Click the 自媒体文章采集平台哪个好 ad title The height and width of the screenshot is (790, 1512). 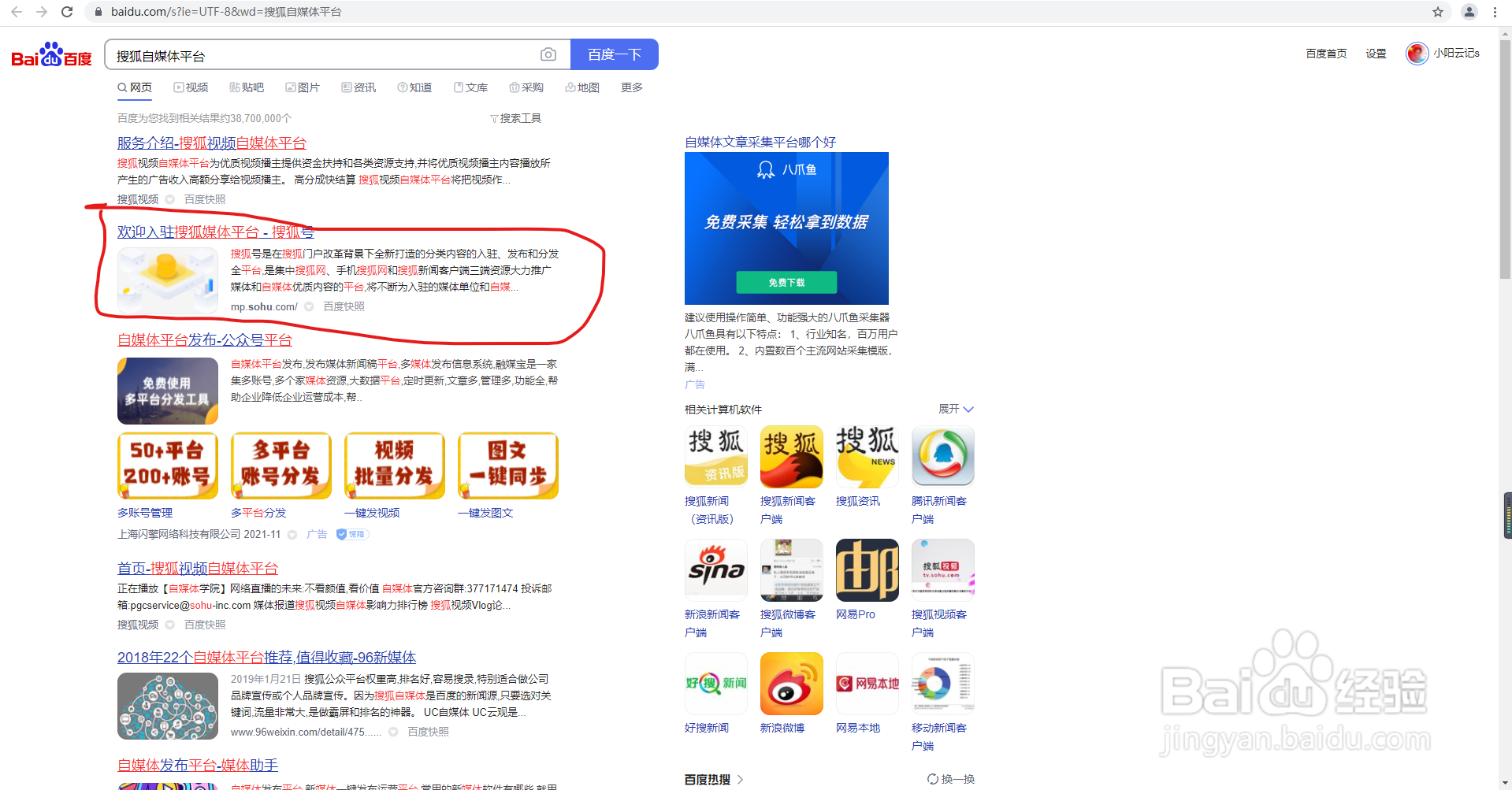pyautogui.click(x=760, y=142)
